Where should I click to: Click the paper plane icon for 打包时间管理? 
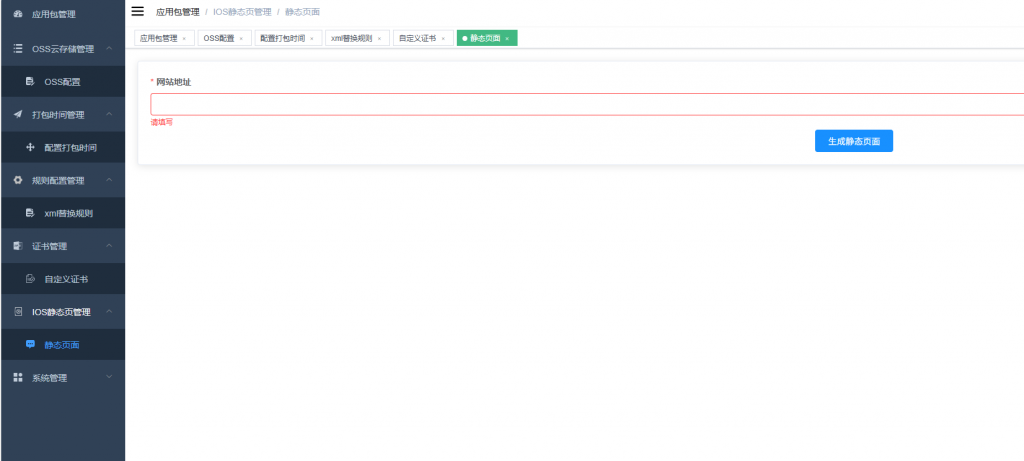[18, 114]
